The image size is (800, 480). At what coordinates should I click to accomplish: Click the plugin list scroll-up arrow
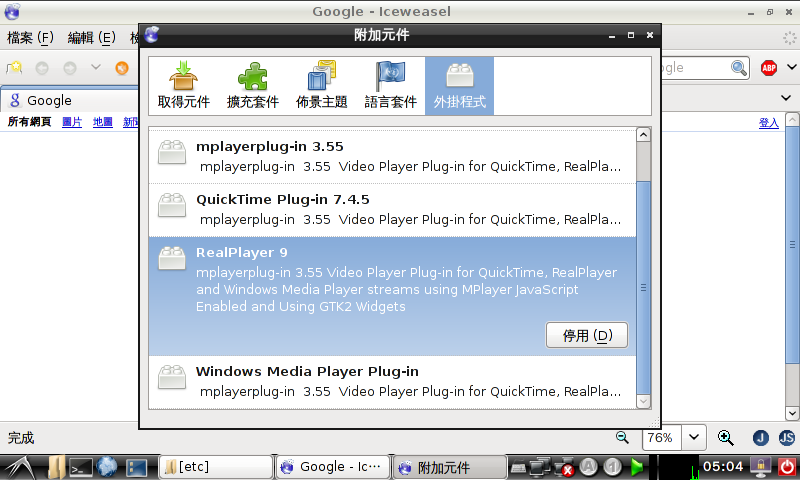pos(643,135)
